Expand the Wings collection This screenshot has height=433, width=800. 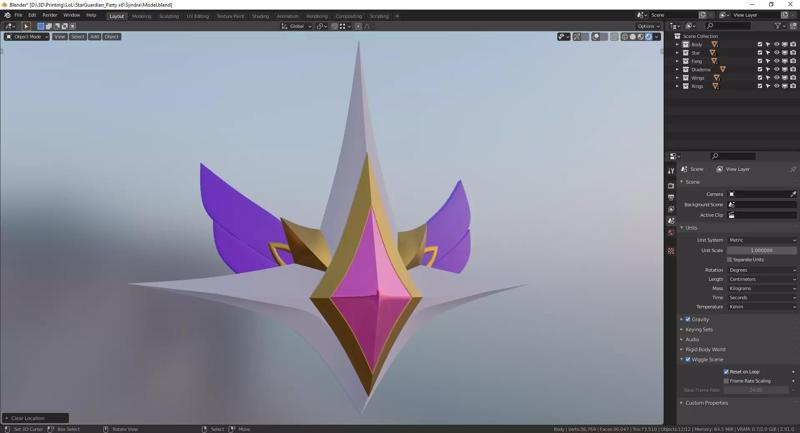pyautogui.click(x=677, y=78)
